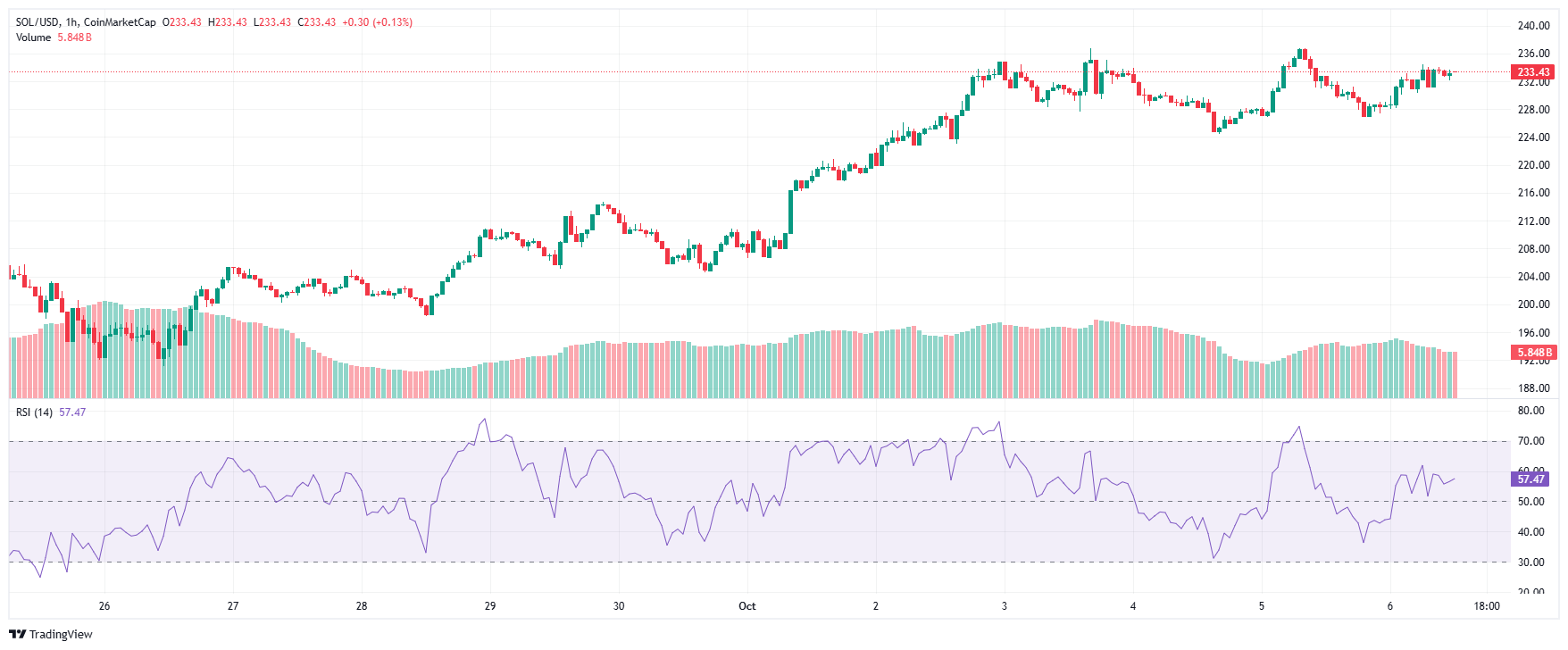Image resolution: width=1568 pixels, height=650 pixels.
Task: Select the RSI (14) indicator label
Action: pos(34,412)
